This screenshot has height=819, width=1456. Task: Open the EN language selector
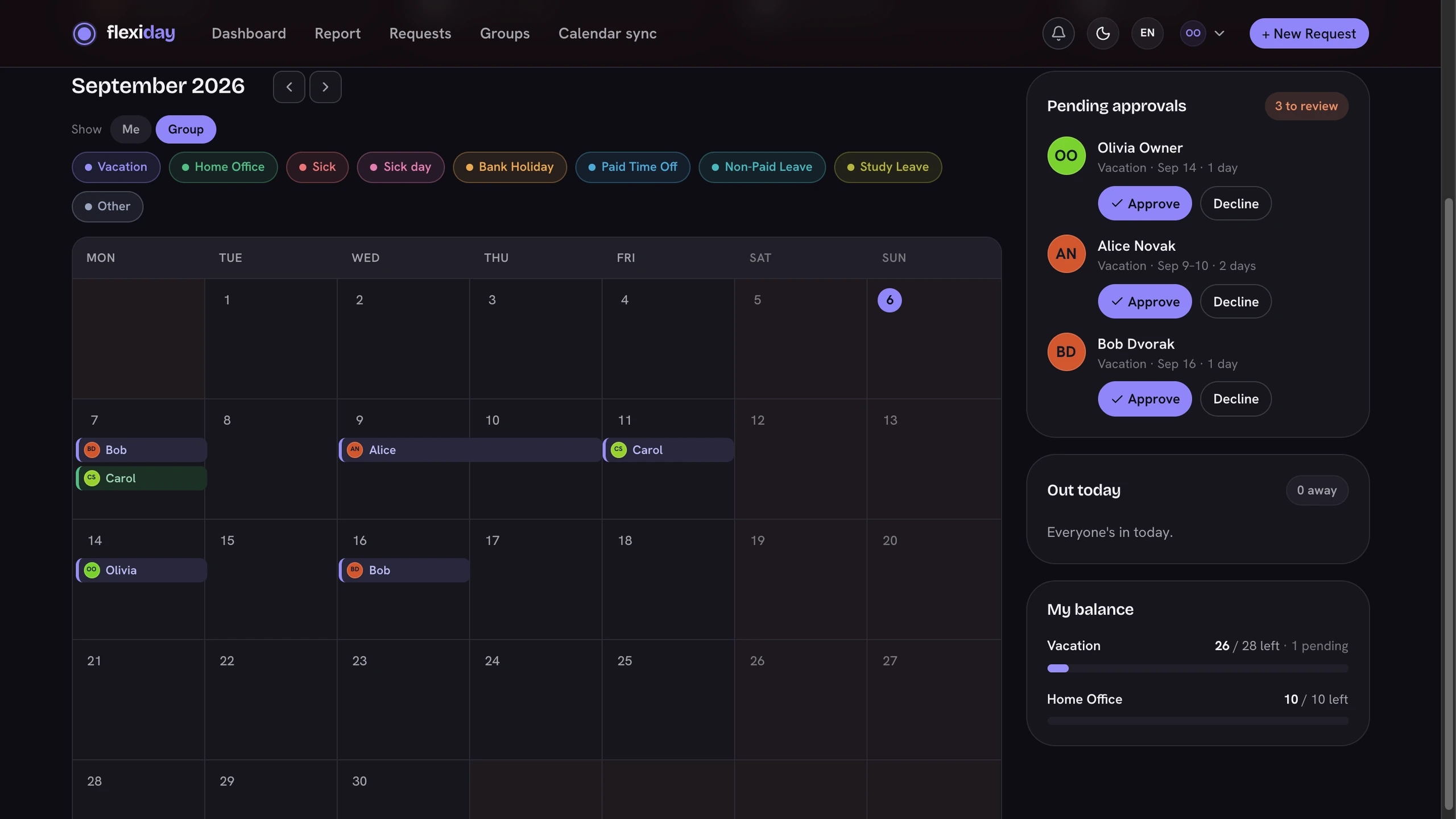tap(1147, 33)
